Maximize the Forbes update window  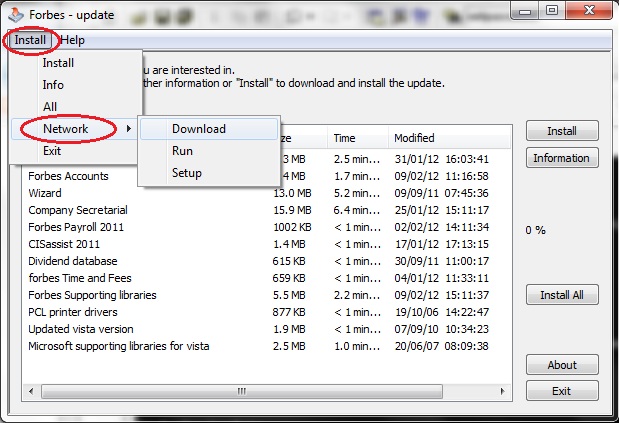click(552, 11)
